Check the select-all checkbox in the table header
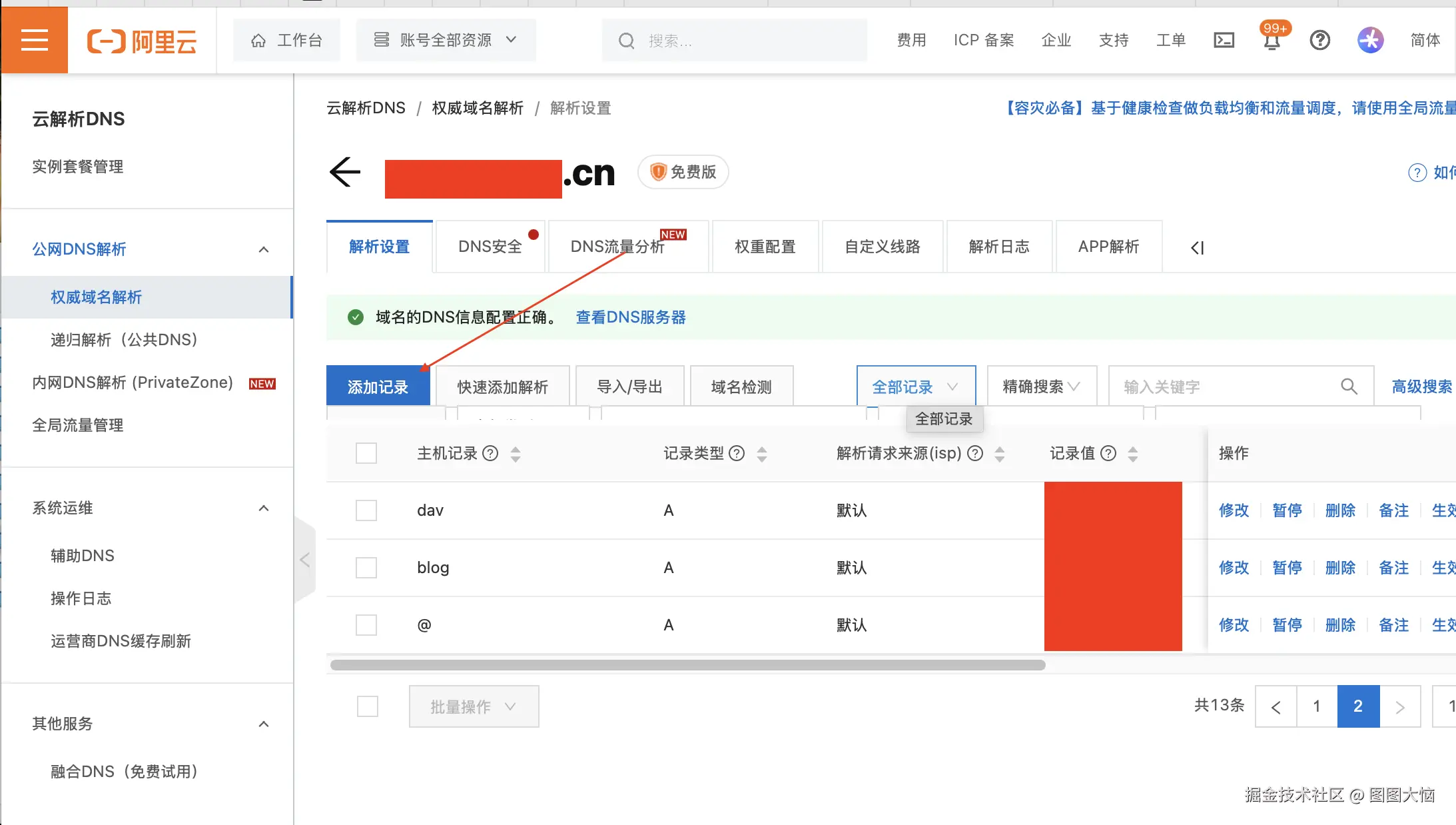1456x825 pixels. click(x=366, y=452)
